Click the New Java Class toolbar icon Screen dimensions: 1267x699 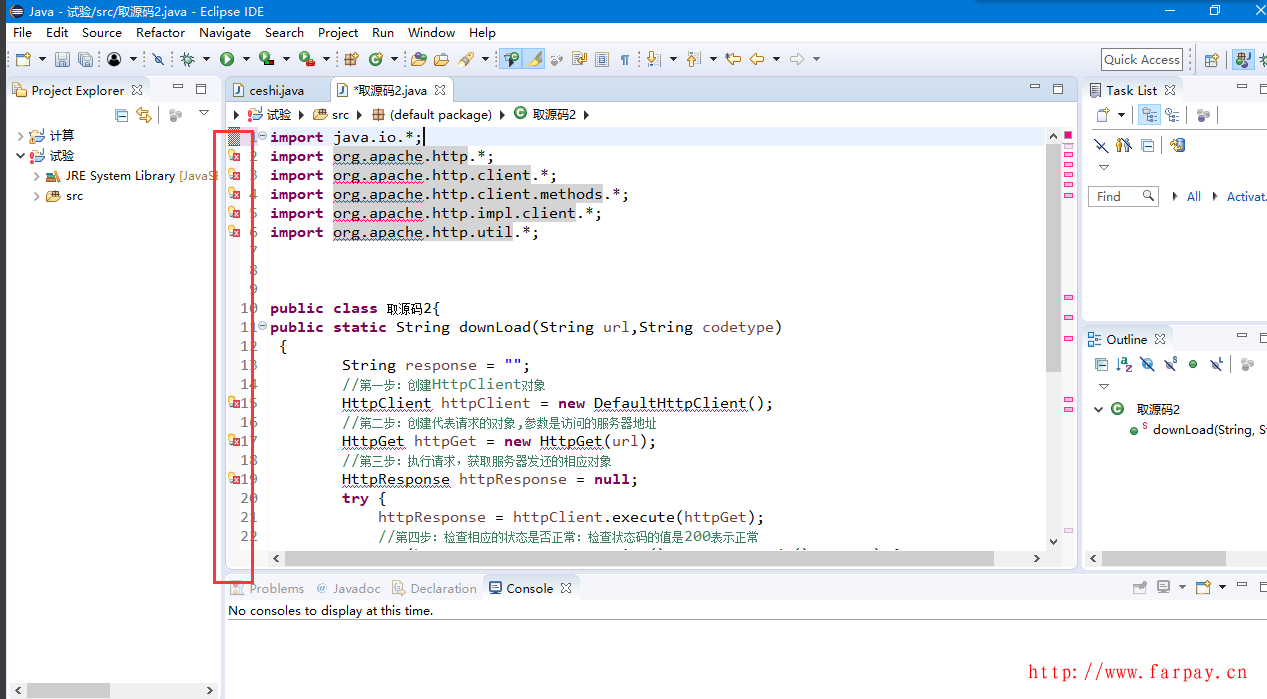point(376,60)
